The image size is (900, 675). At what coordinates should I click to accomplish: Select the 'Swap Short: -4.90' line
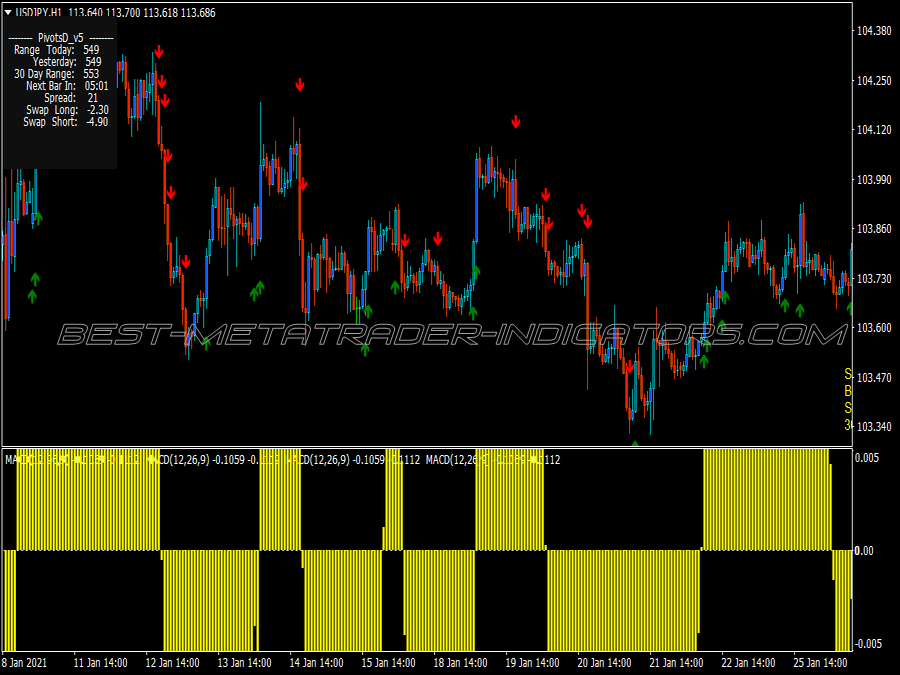coord(65,122)
